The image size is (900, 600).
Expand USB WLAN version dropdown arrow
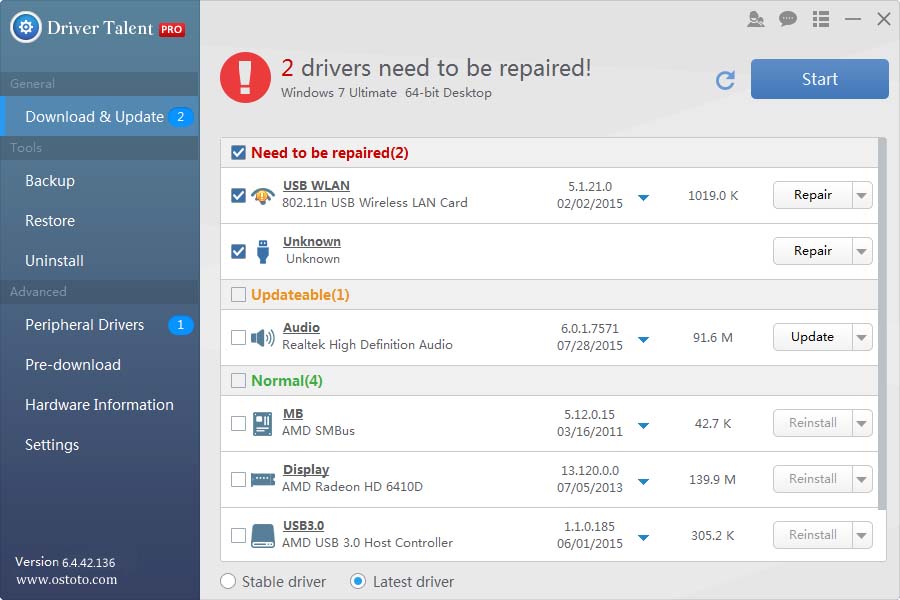[x=643, y=198]
